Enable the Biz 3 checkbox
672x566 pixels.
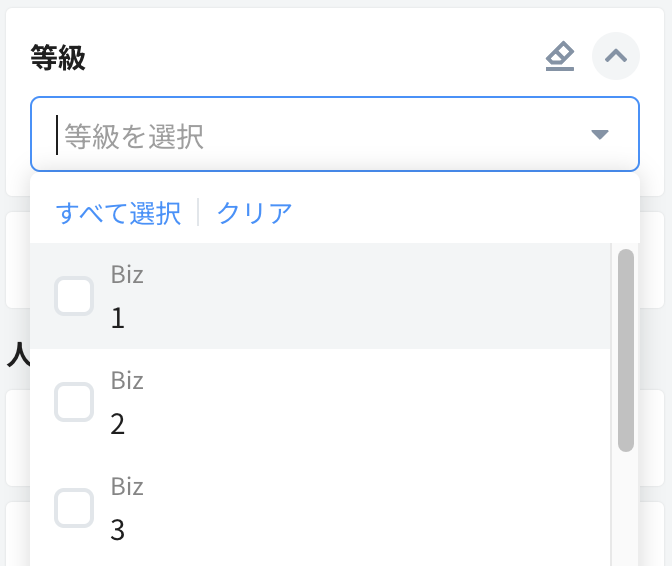74,508
